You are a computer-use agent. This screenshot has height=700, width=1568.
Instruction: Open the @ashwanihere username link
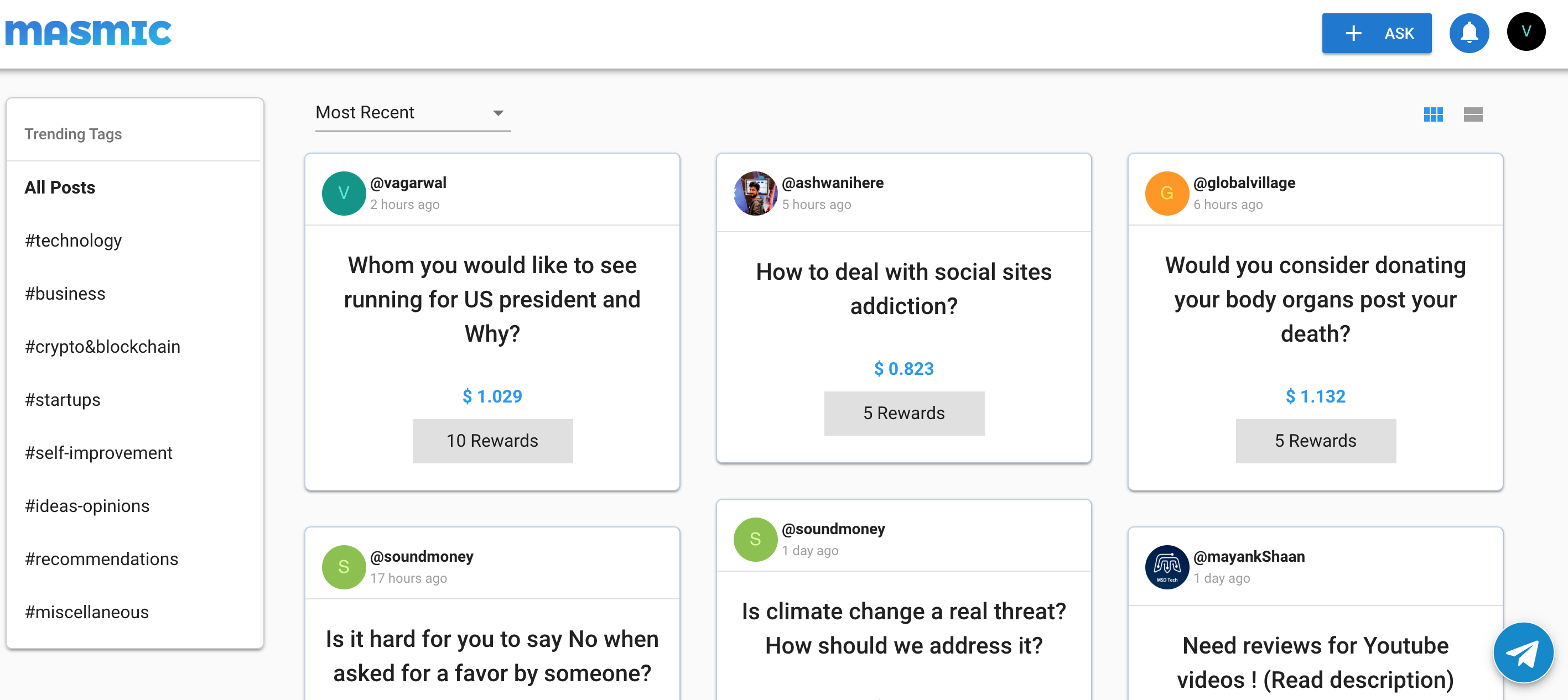[x=832, y=182]
